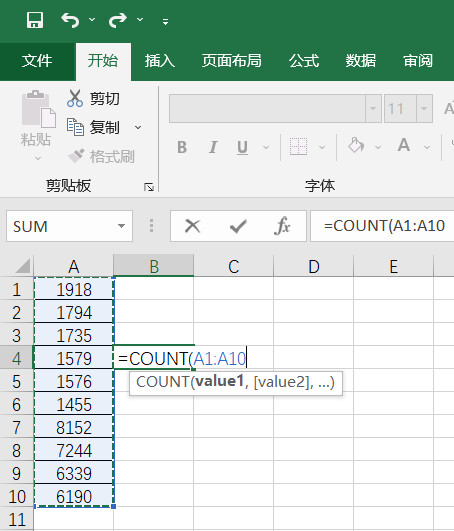
Task: Switch to the 插入 ribbon tab
Action: point(159,61)
